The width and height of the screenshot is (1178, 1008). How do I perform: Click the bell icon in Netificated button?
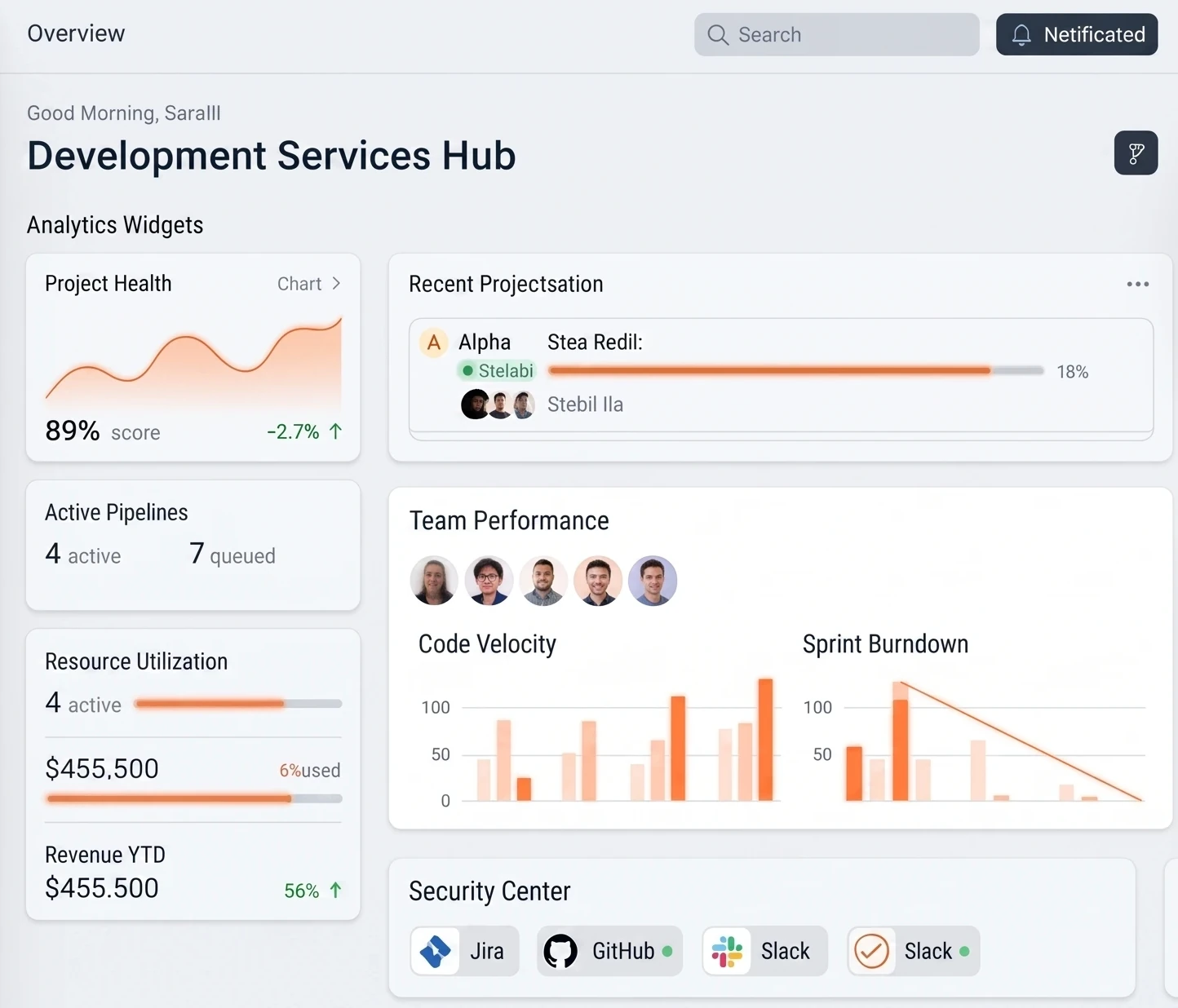[1021, 35]
